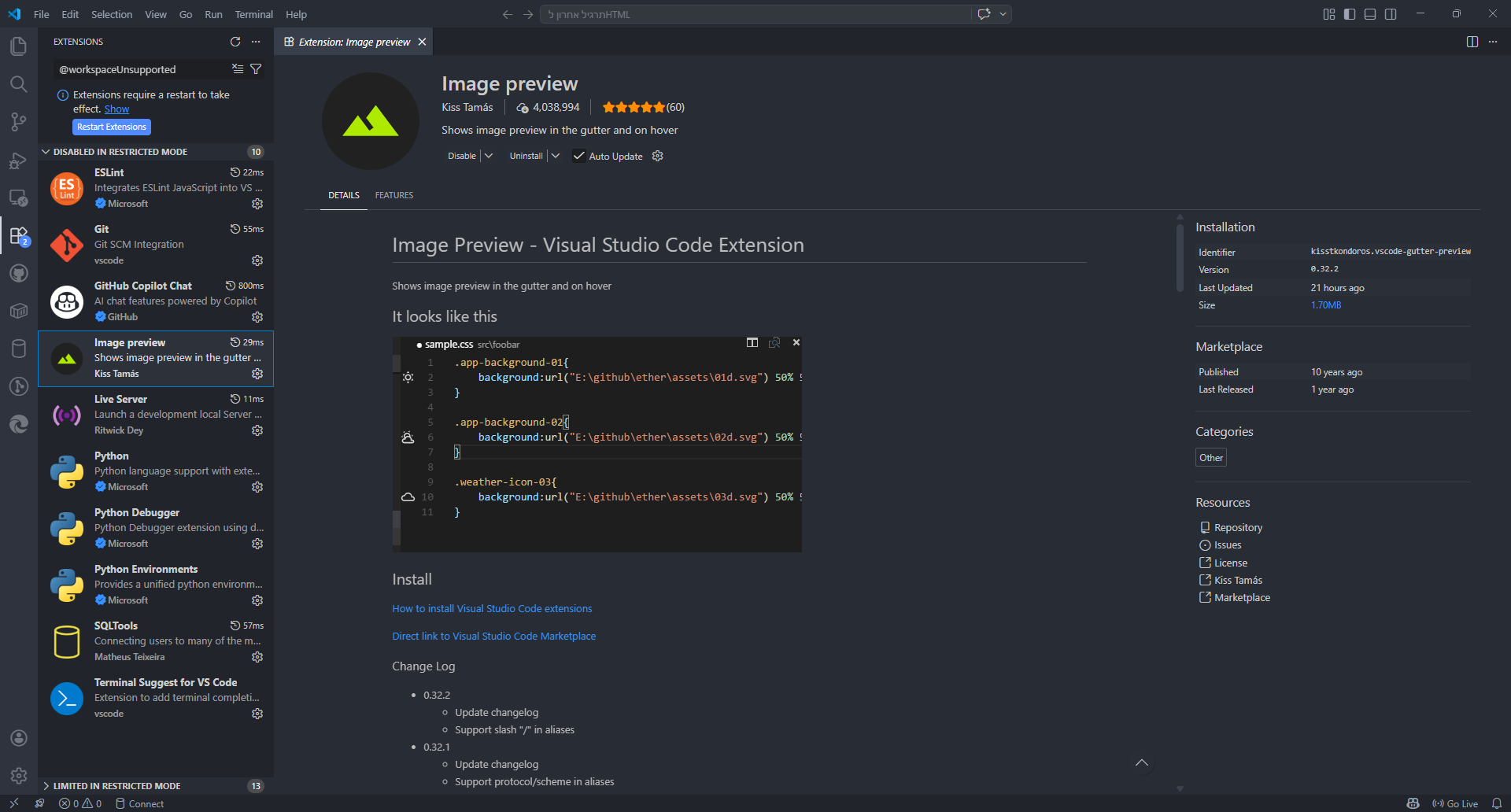Click the Restart Extensions button

112,127
